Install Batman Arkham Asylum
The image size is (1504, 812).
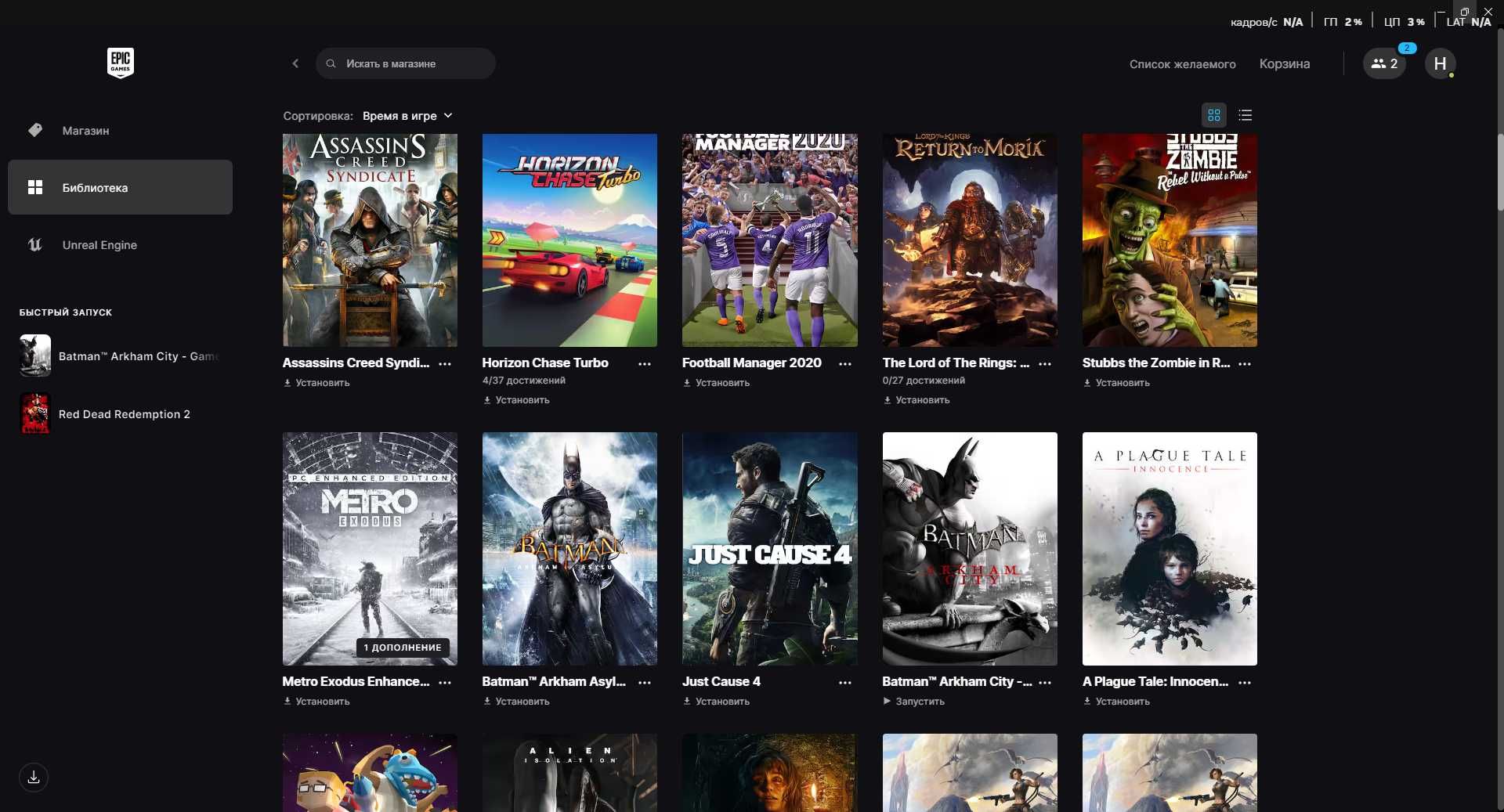click(x=516, y=702)
